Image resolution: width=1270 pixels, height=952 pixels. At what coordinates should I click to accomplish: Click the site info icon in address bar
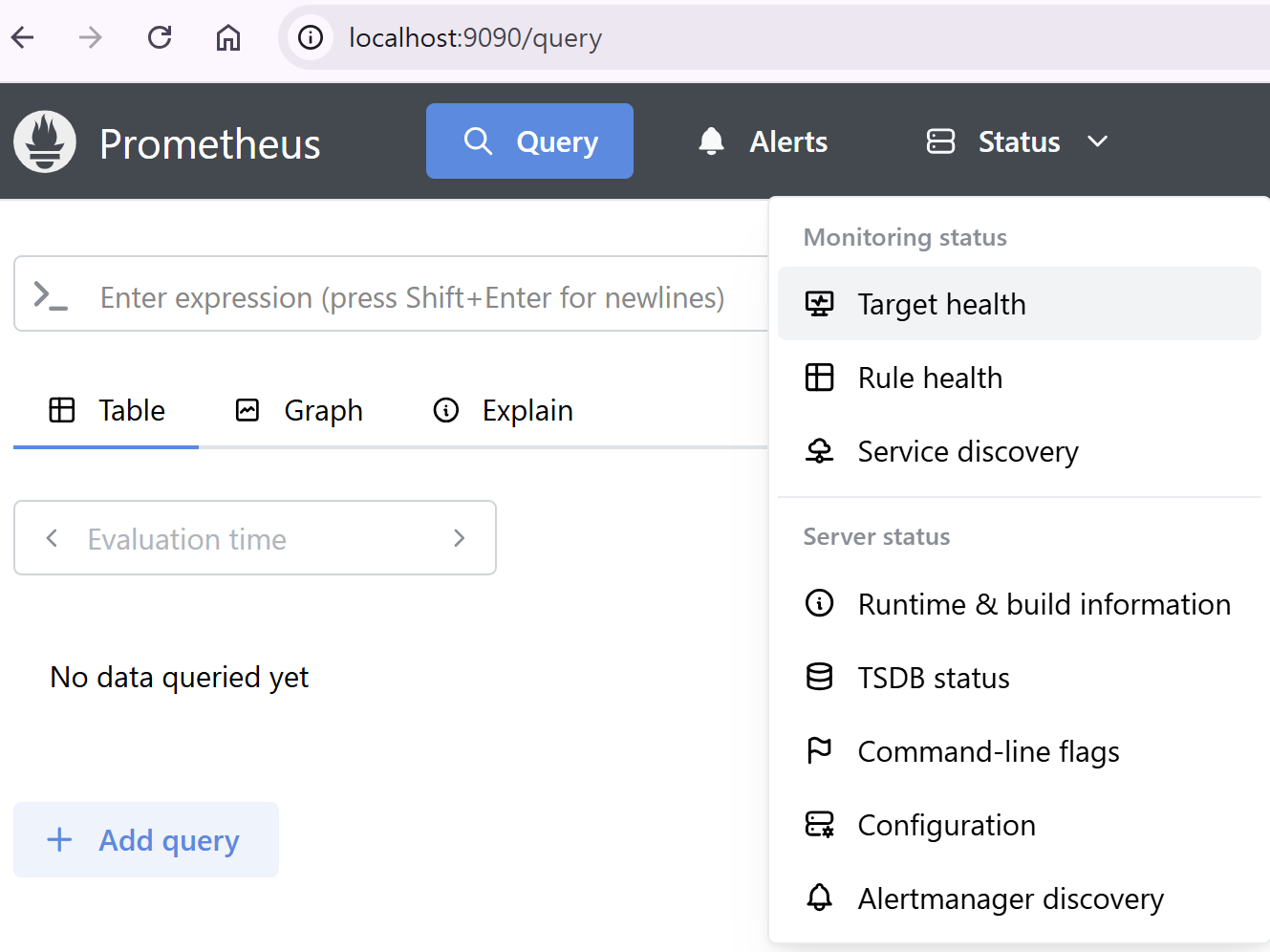311,37
